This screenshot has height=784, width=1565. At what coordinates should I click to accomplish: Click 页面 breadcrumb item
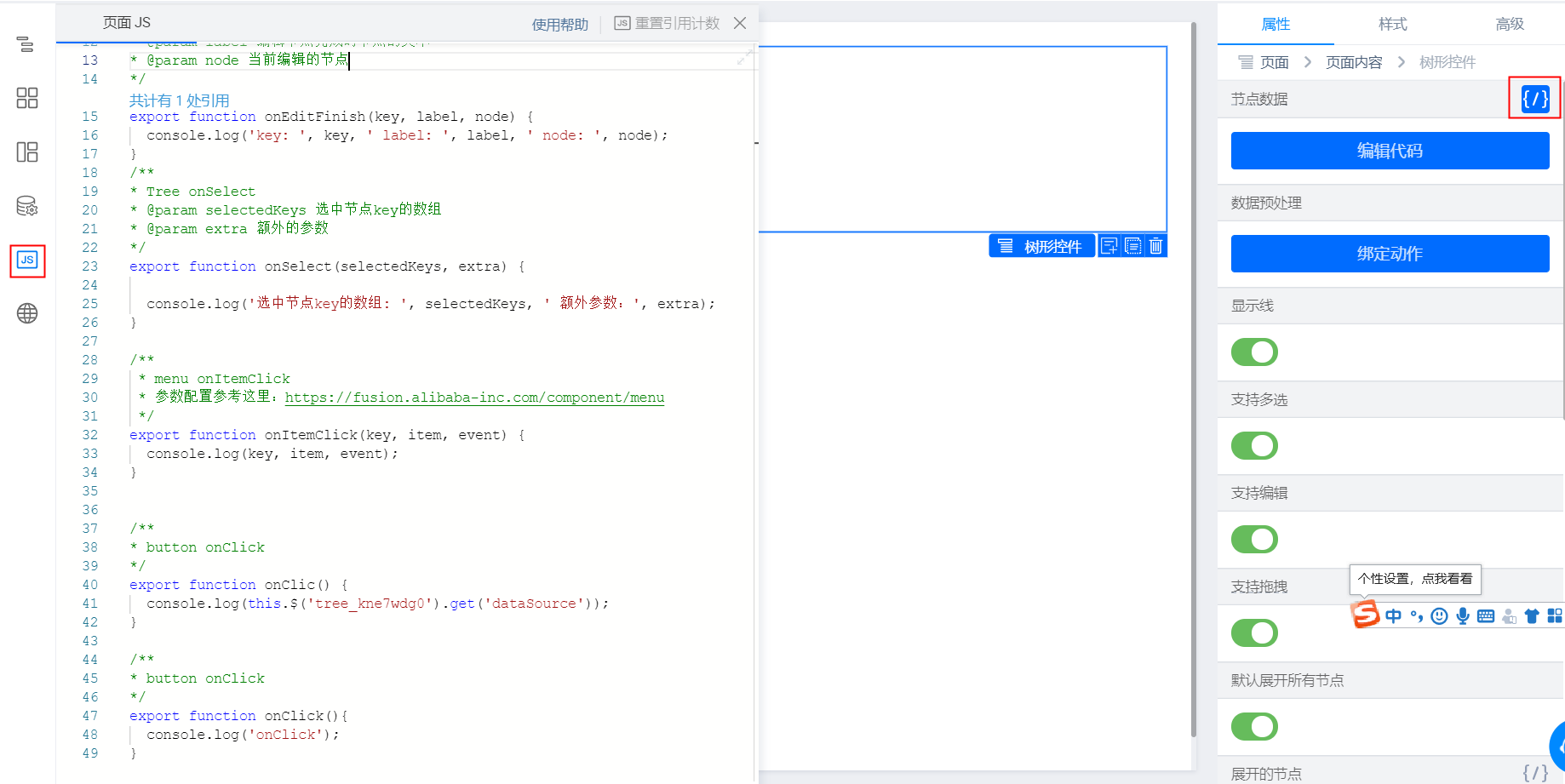[x=1274, y=62]
